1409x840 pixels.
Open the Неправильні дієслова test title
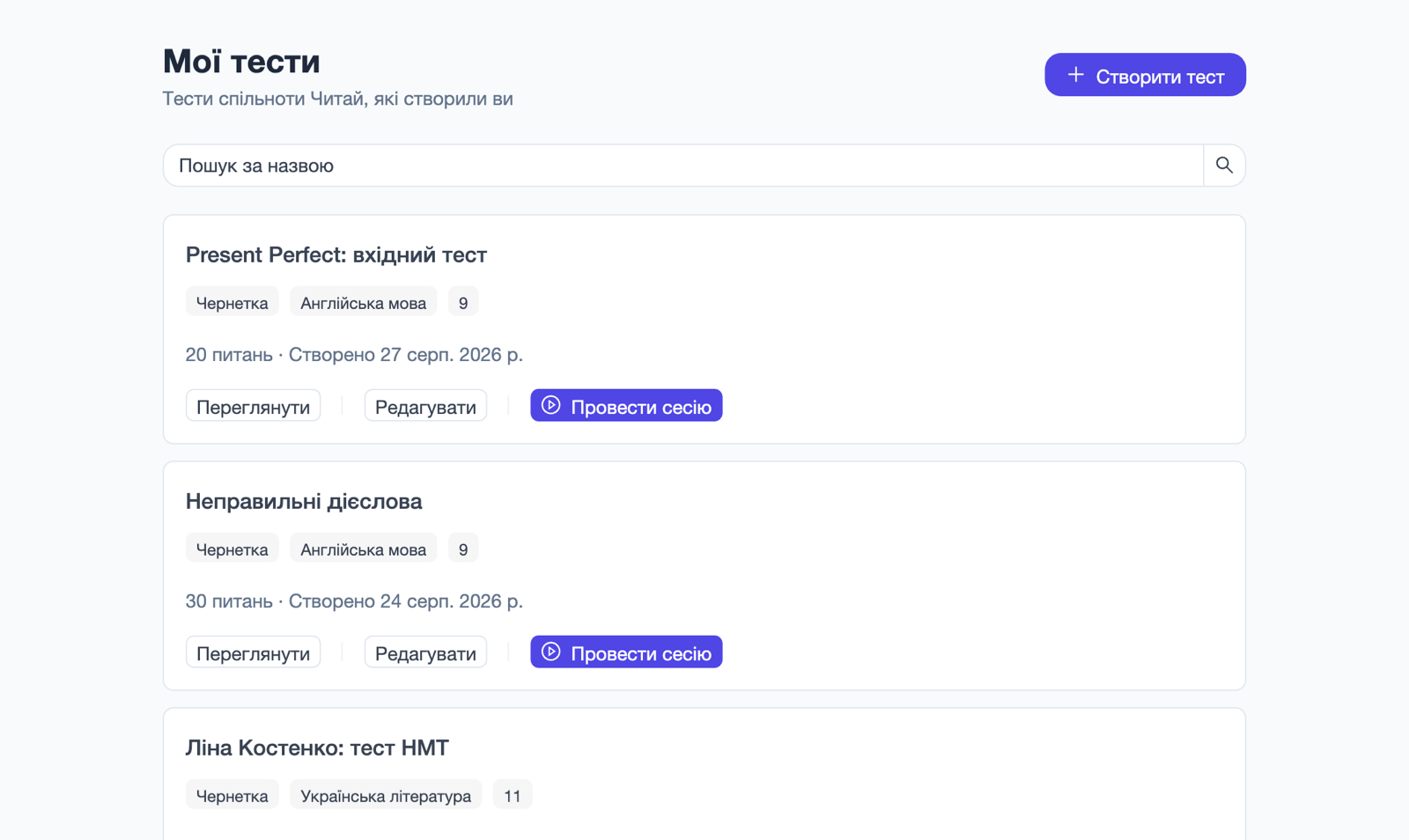pyautogui.click(x=304, y=501)
